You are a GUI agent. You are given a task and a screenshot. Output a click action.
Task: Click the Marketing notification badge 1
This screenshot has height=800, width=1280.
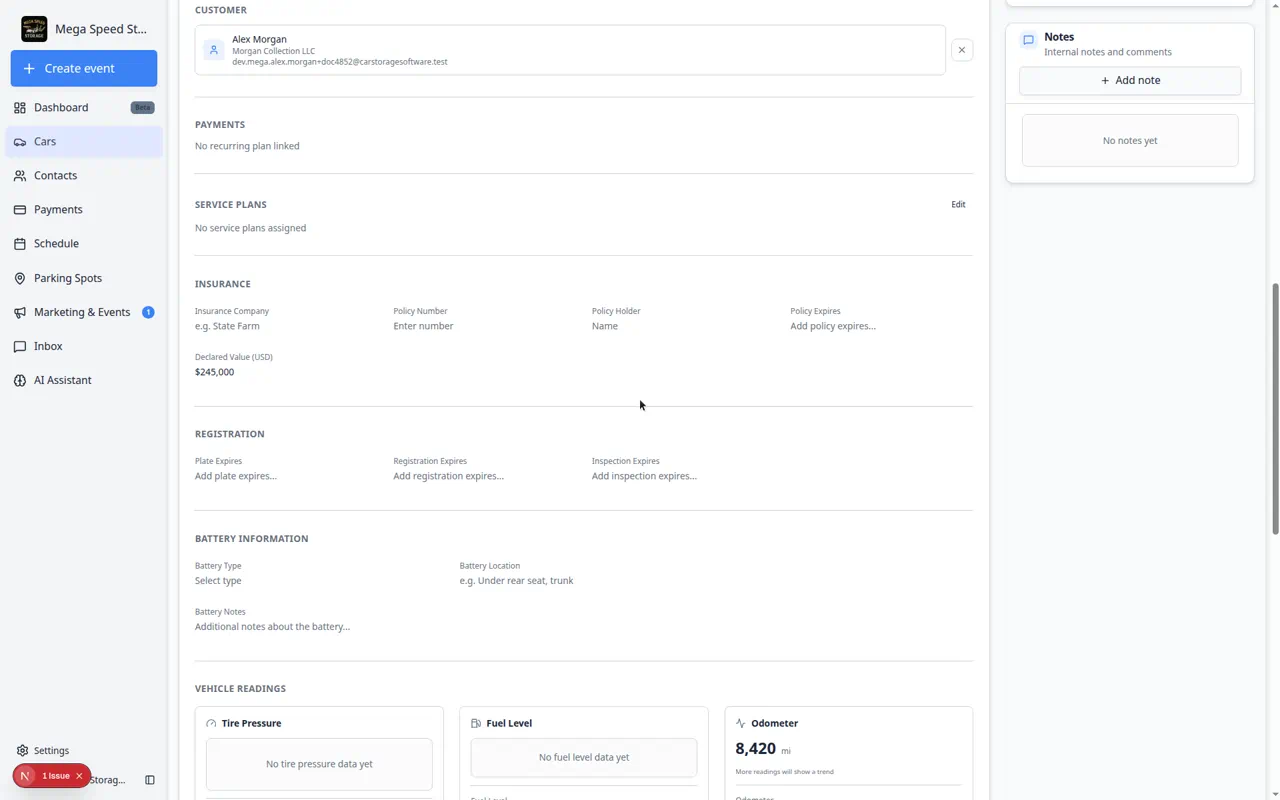pyautogui.click(x=148, y=312)
